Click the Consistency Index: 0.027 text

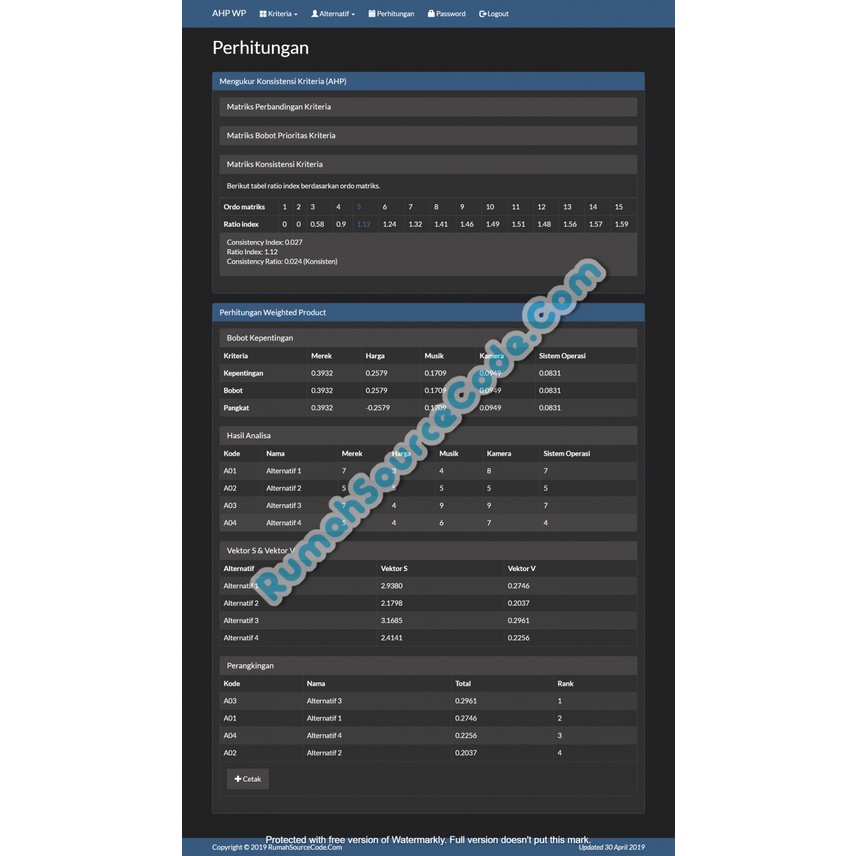tap(264, 242)
